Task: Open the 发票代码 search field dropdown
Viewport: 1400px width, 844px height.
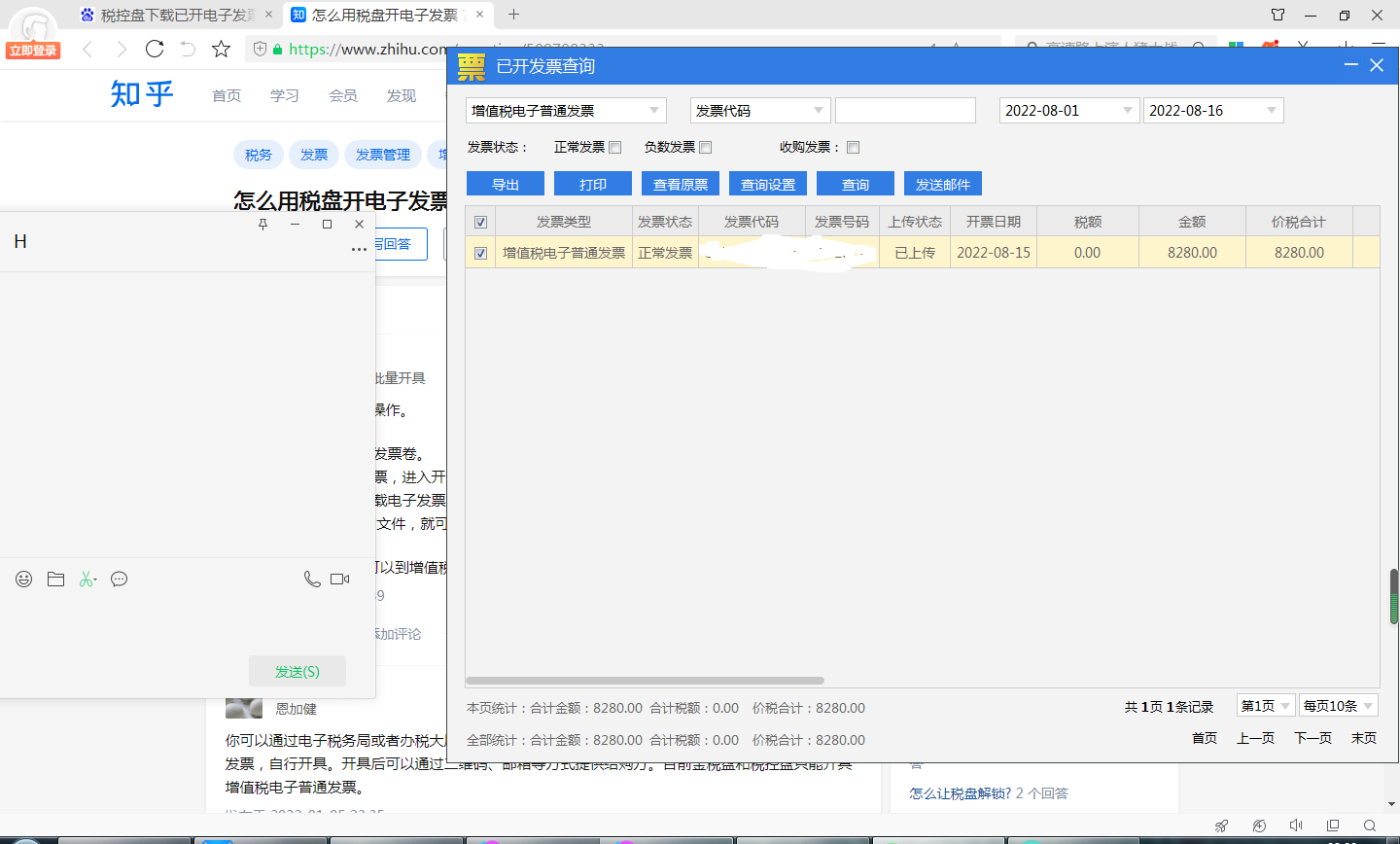Action: pyautogui.click(x=760, y=111)
